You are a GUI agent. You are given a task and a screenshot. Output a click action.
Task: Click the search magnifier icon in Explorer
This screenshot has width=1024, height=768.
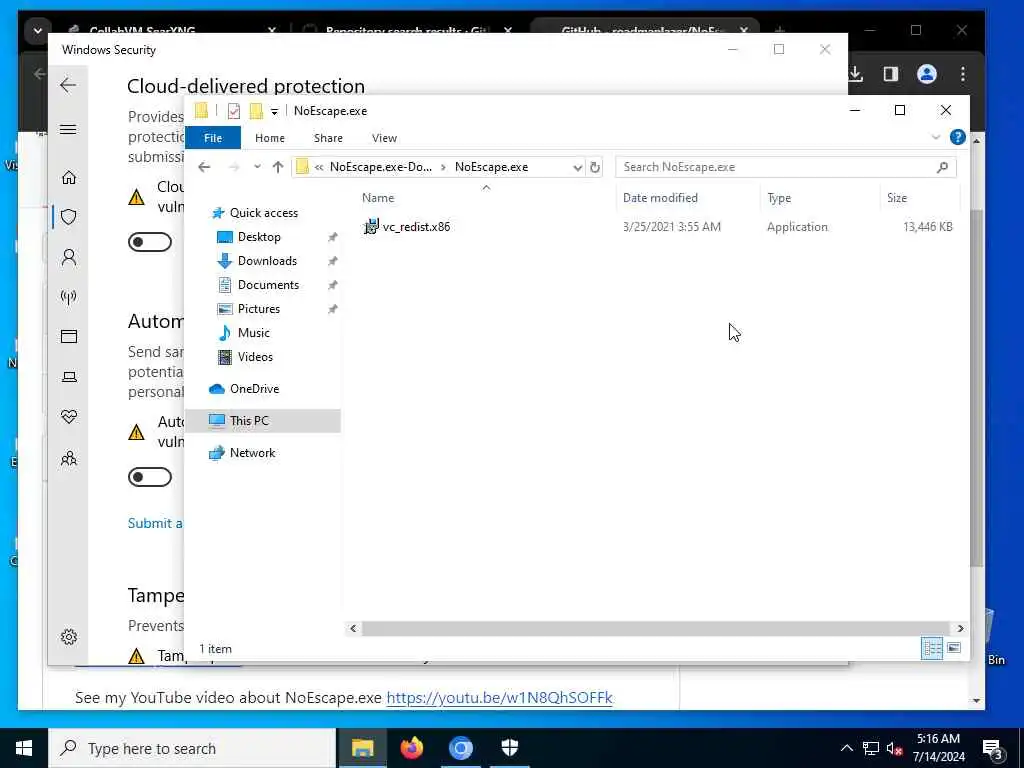942,167
